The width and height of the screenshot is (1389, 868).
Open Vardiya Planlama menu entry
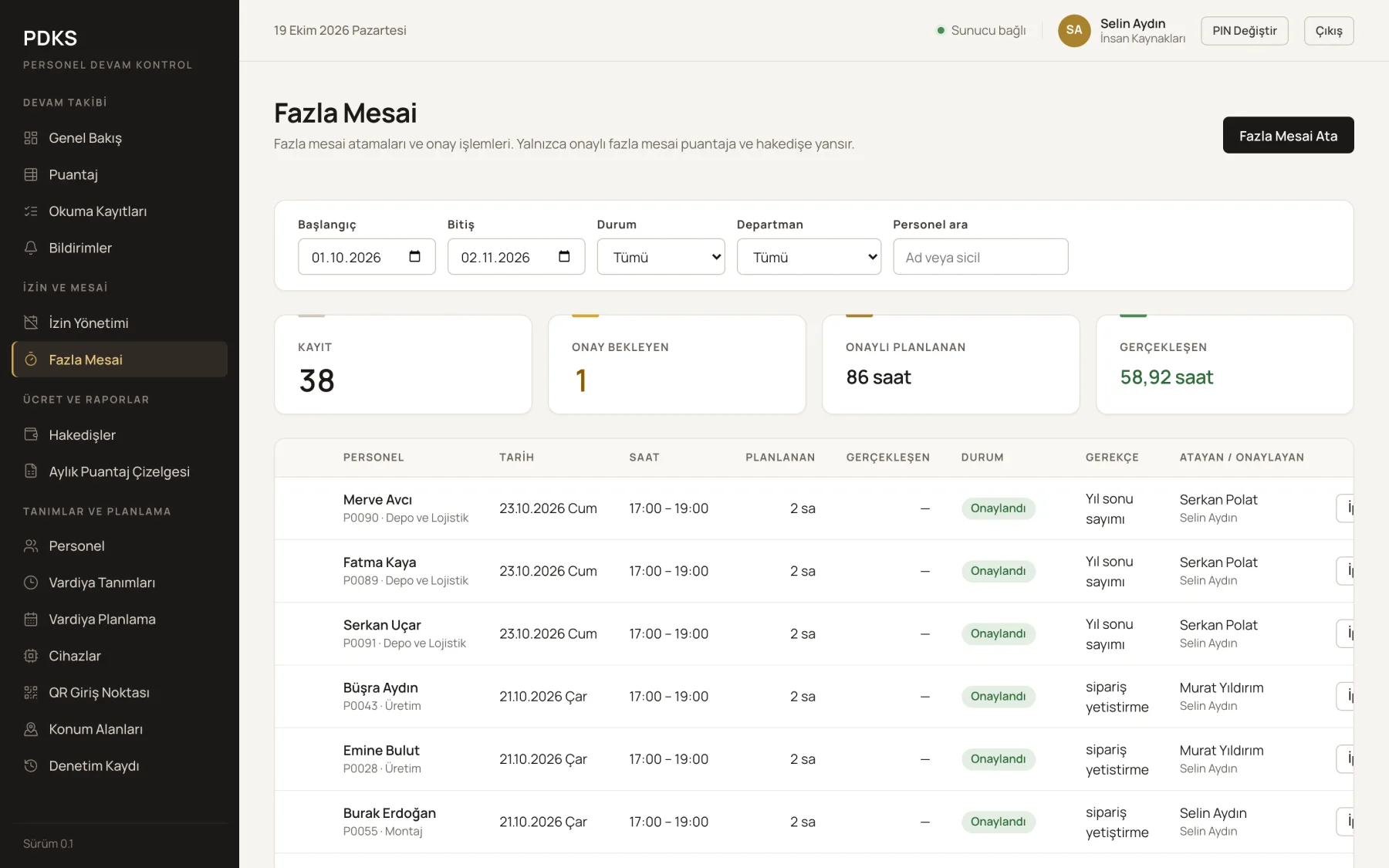pos(120,619)
